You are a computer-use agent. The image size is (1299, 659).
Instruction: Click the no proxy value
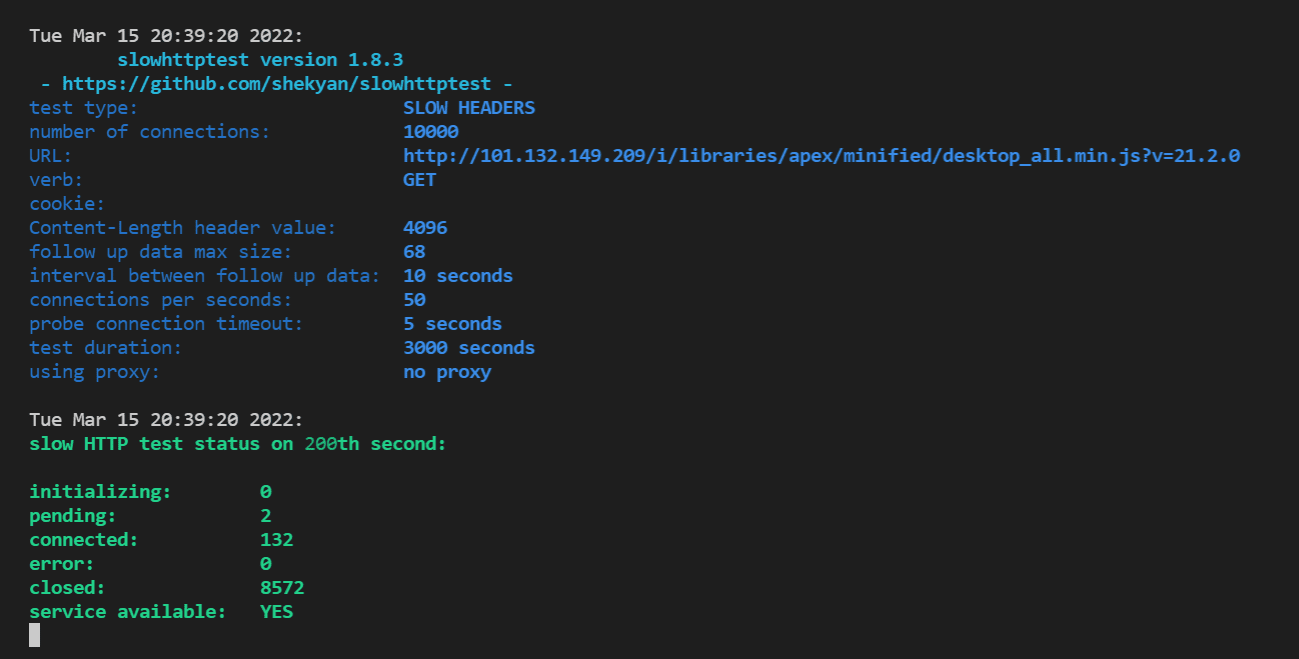click(x=447, y=372)
